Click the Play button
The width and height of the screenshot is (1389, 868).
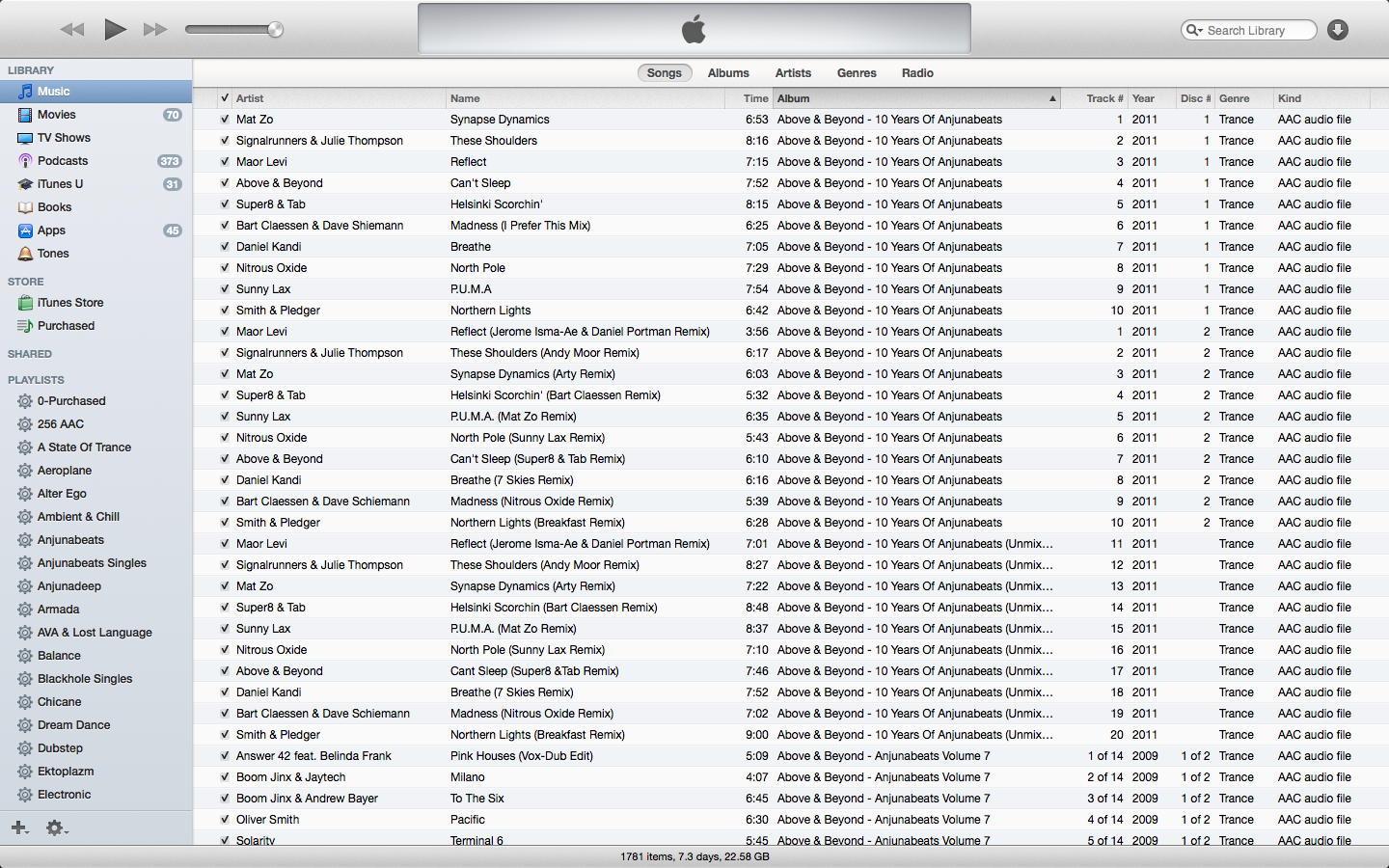coord(115,29)
